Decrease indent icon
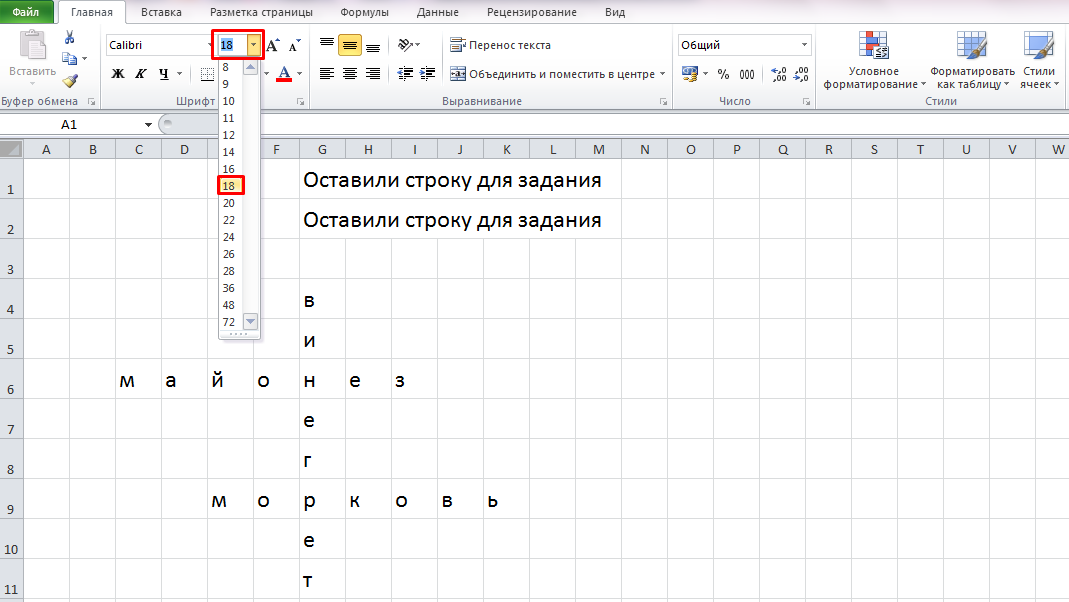This screenshot has width=1069, height=602. click(x=405, y=74)
